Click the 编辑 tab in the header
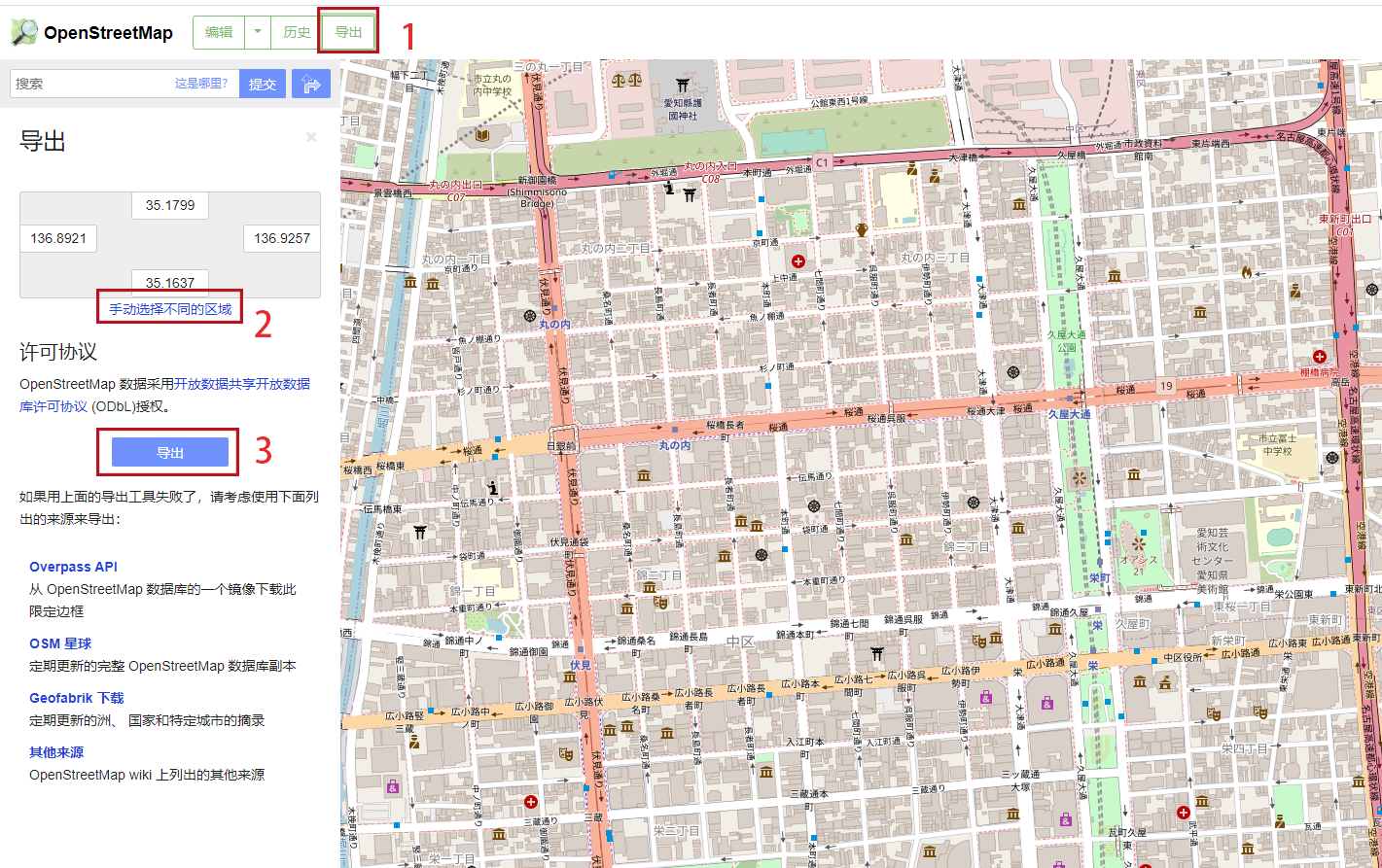1382x868 pixels. coord(219,32)
